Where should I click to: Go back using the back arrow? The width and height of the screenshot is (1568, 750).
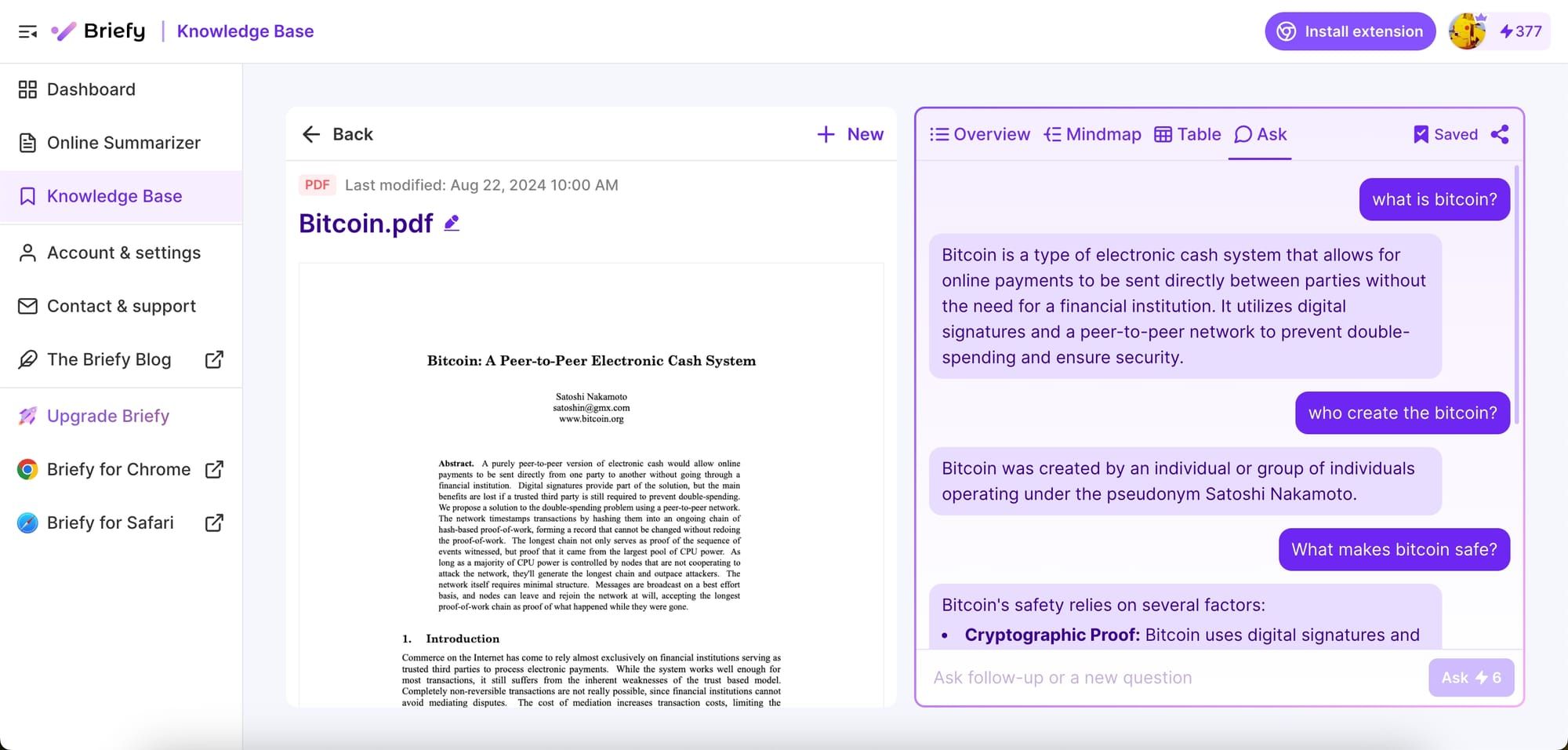click(312, 134)
